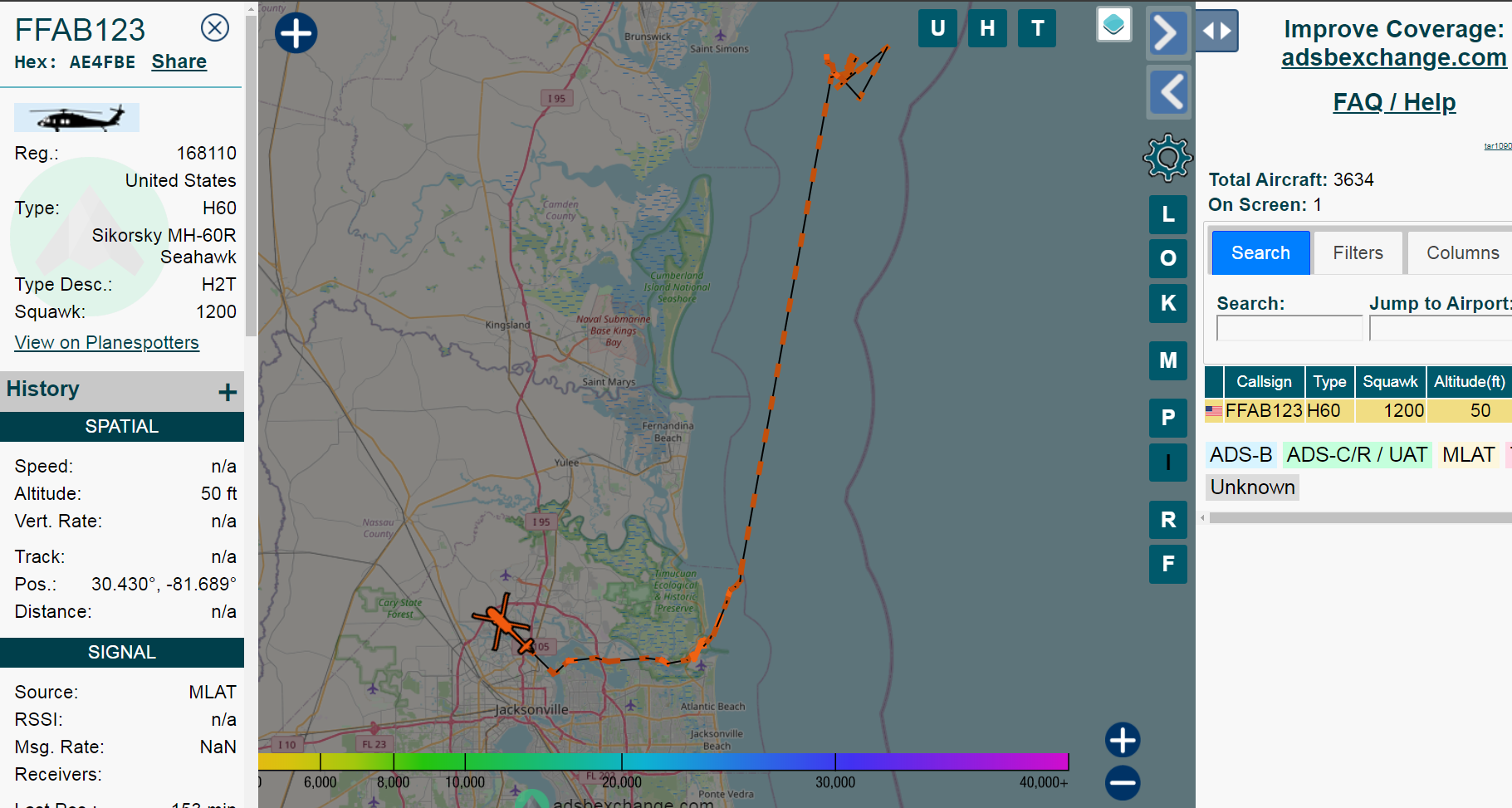Screen dimensions: 1512x808
Task: Sort table by Altitude(ft) column
Action: pyautogui.click(x=1469, y=382)
